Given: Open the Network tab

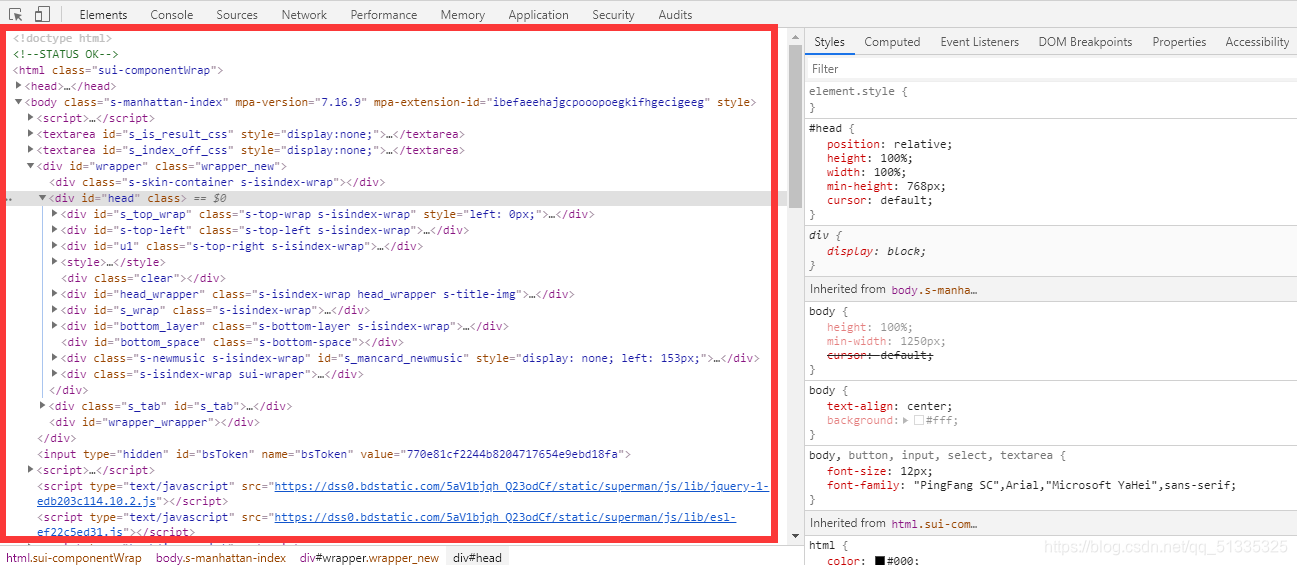Looking at the screenshot, I should pyautogui.click(x=304, y=15).
